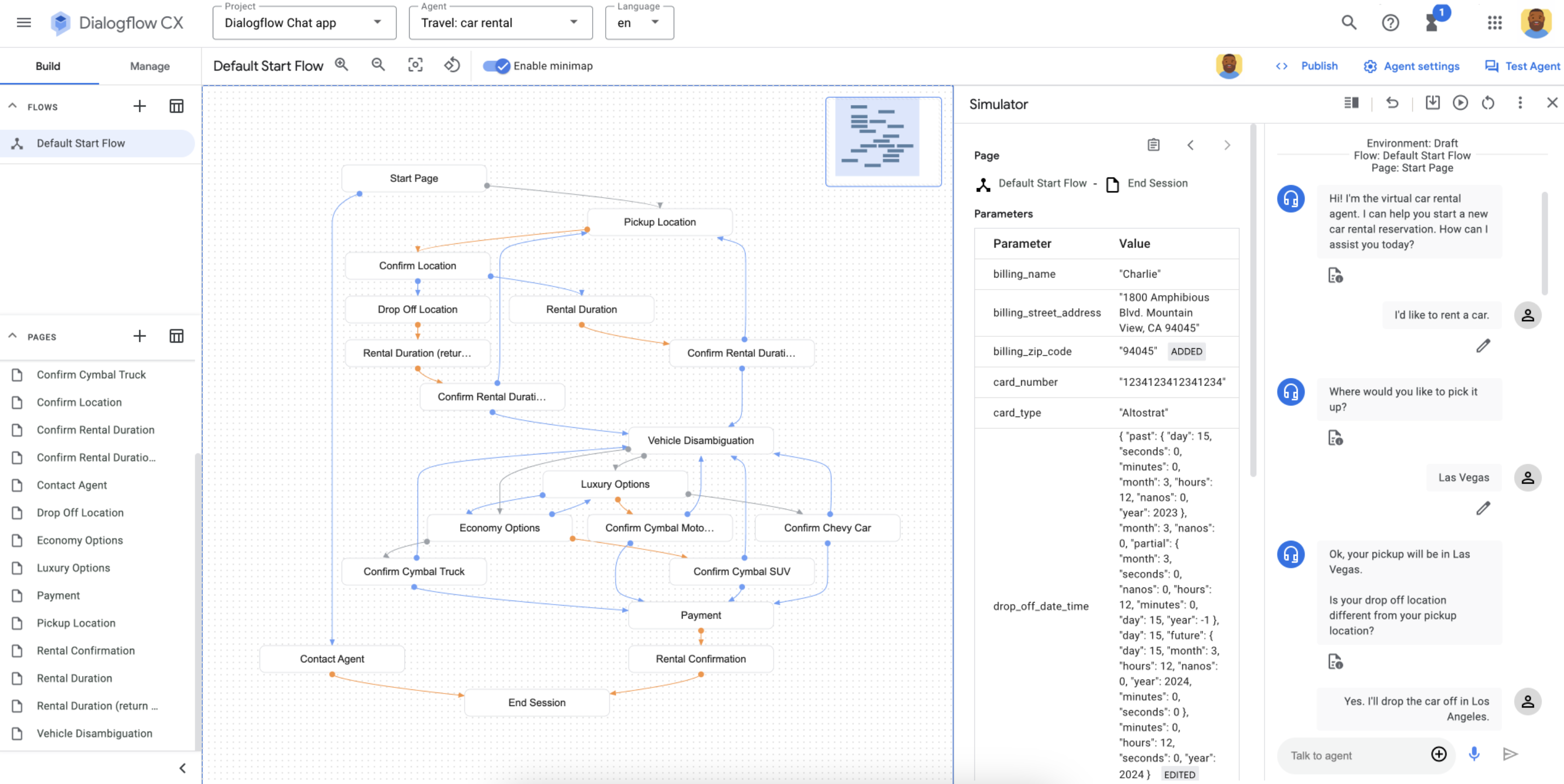This screenshot has height=784, width=1564.
Task: Open the Agent dropdown
Action: [x=500, y=23]
